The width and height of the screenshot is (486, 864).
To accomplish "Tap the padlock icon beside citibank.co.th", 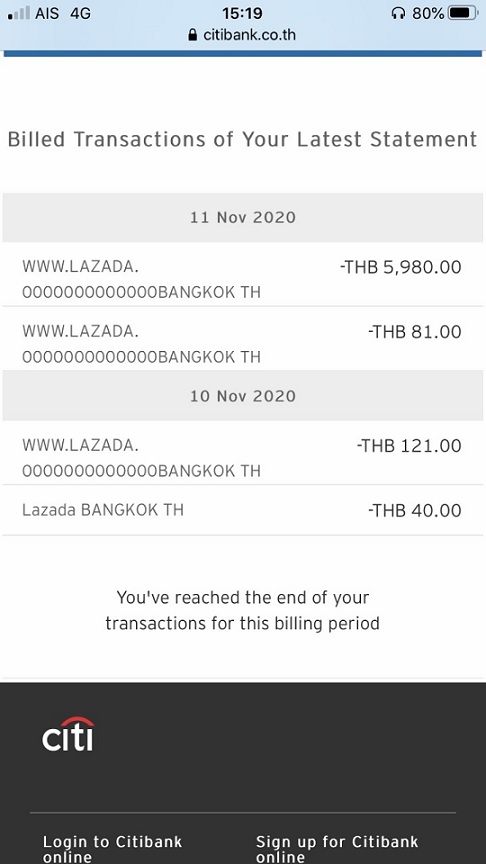I will pos(192,35).
